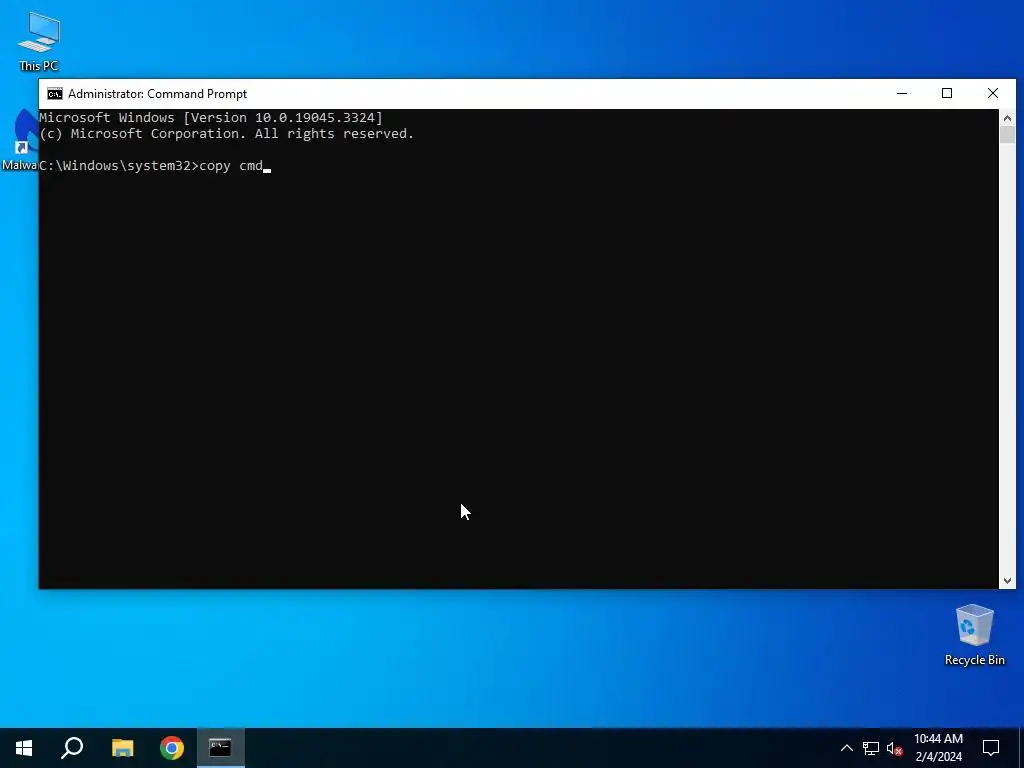Click the Command Prompt vertical scrollbar thumb
This screenshot has height=768, width=1024.
point(1007,135)
